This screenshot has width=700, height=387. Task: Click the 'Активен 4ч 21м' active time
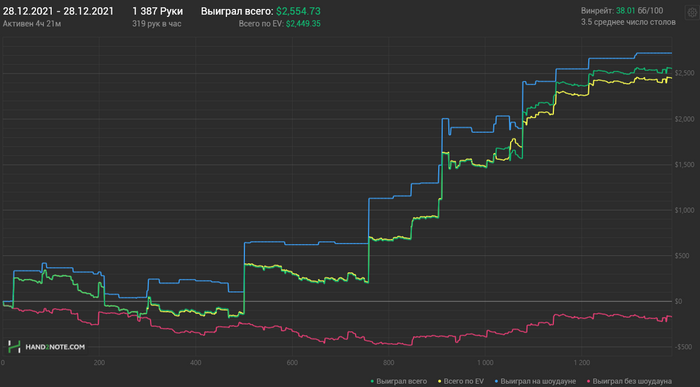point(32,24)
